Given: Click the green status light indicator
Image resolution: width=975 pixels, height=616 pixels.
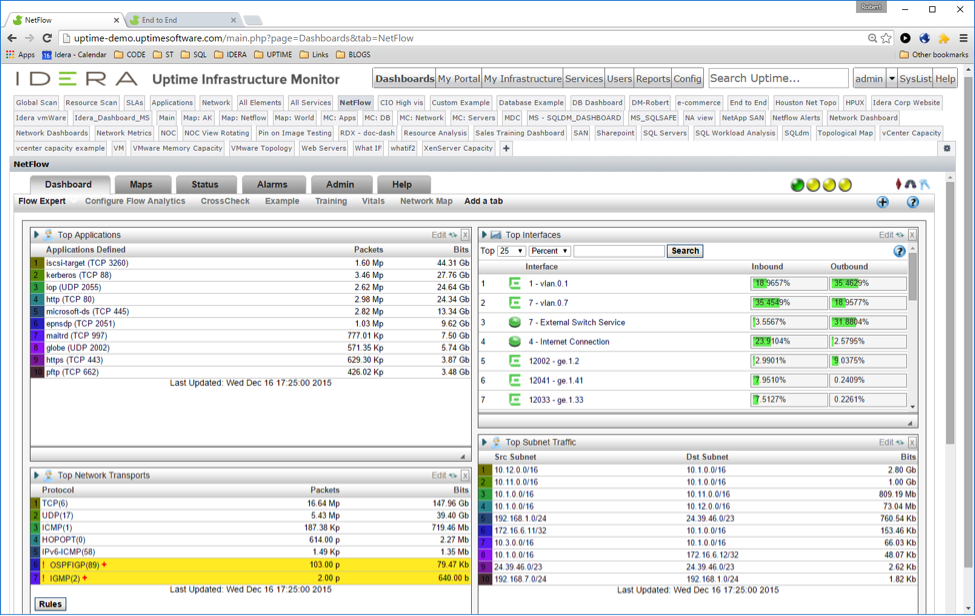Looking at the screenshot, I should [797, 185].
